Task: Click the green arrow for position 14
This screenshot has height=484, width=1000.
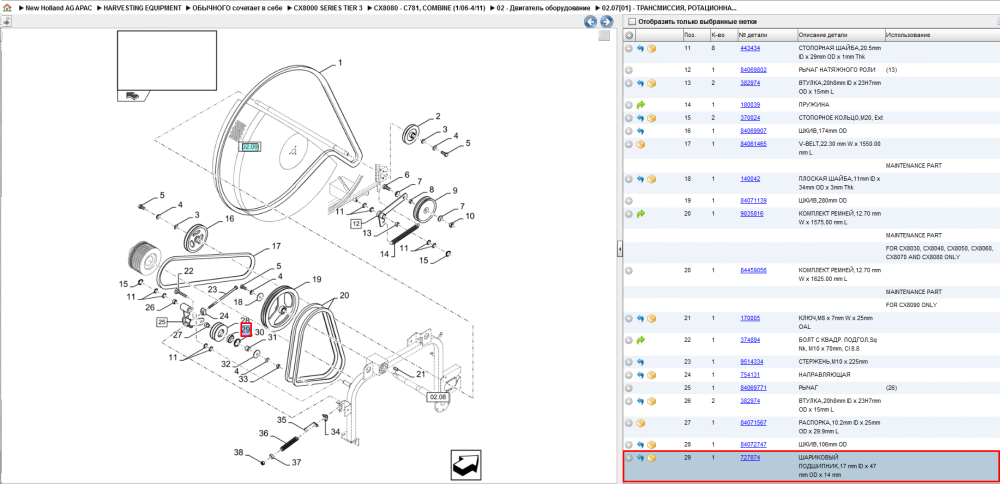Action: (x=640, y=105)
